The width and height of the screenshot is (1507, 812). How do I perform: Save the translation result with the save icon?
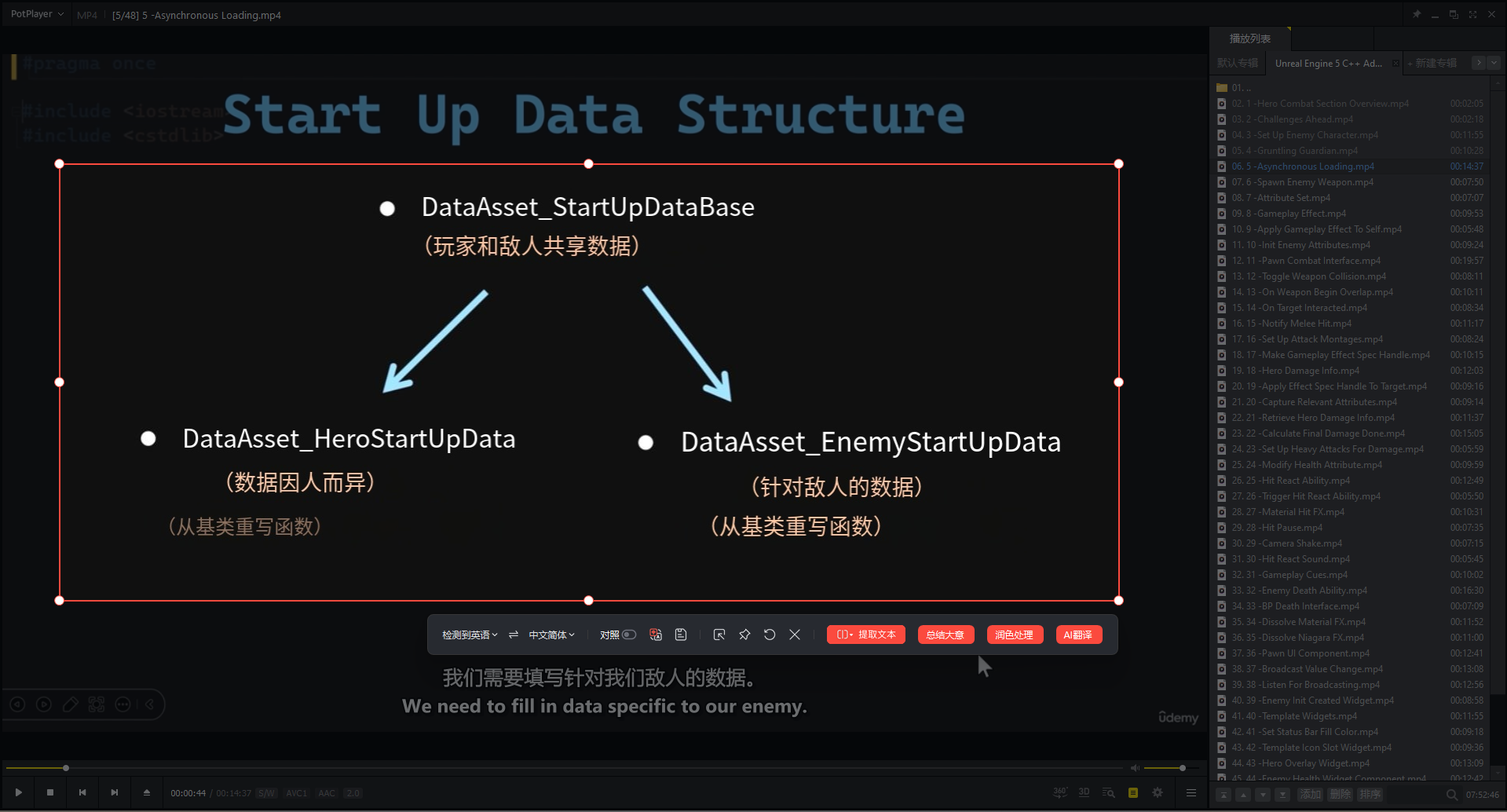[x=681, y=635]
